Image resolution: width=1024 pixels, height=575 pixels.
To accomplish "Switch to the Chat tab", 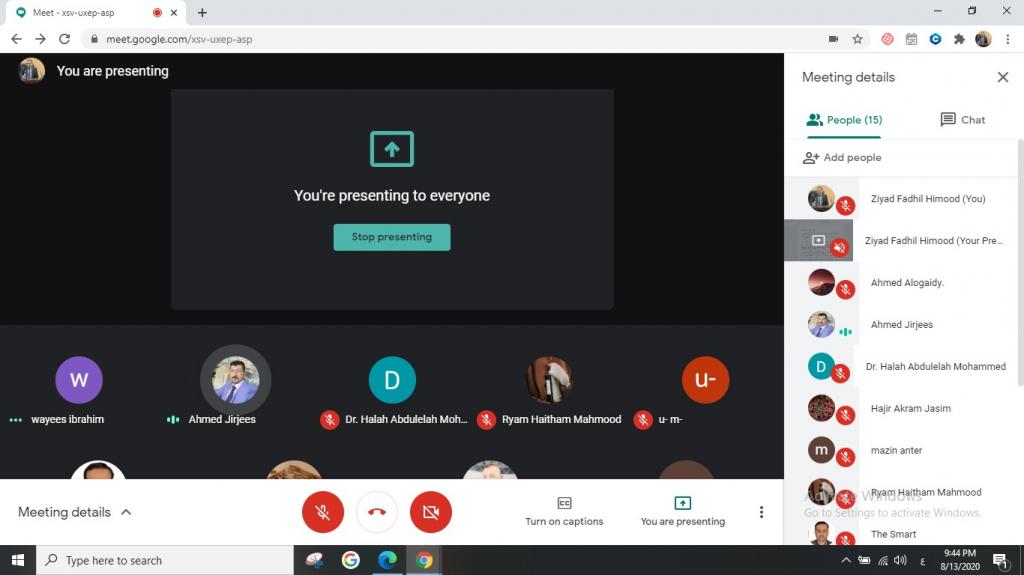I will pyautogui.click(x=962, y=120).
